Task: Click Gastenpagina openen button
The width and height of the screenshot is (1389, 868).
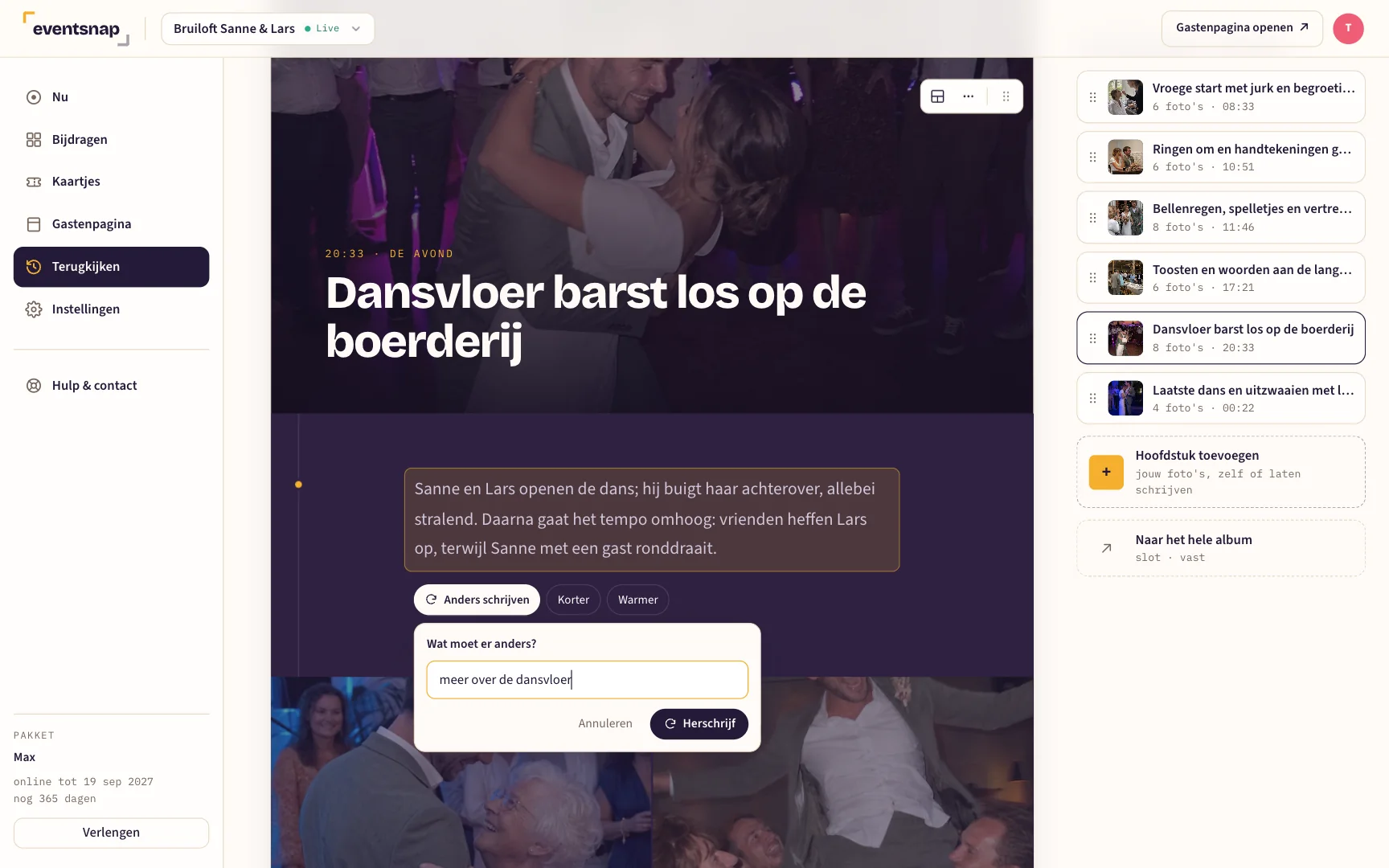Action: (1242, 28)
